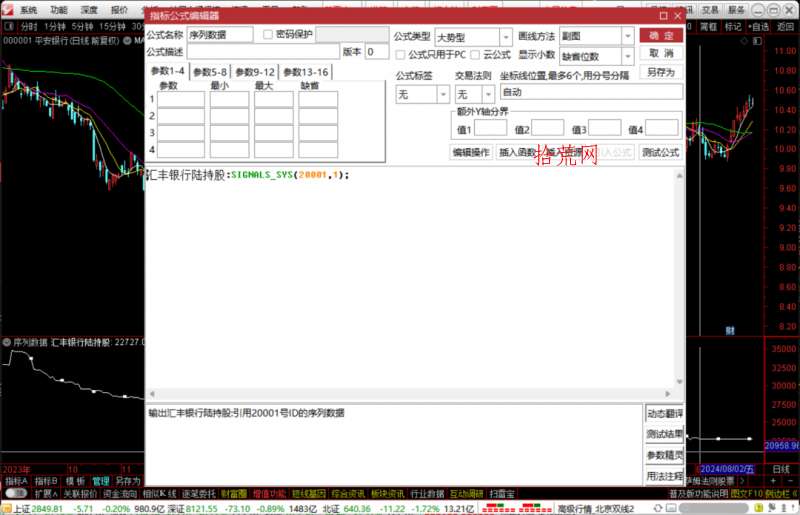Toggle the switch left of 扩展
The image size is (800, 515).
pos(16,494)
